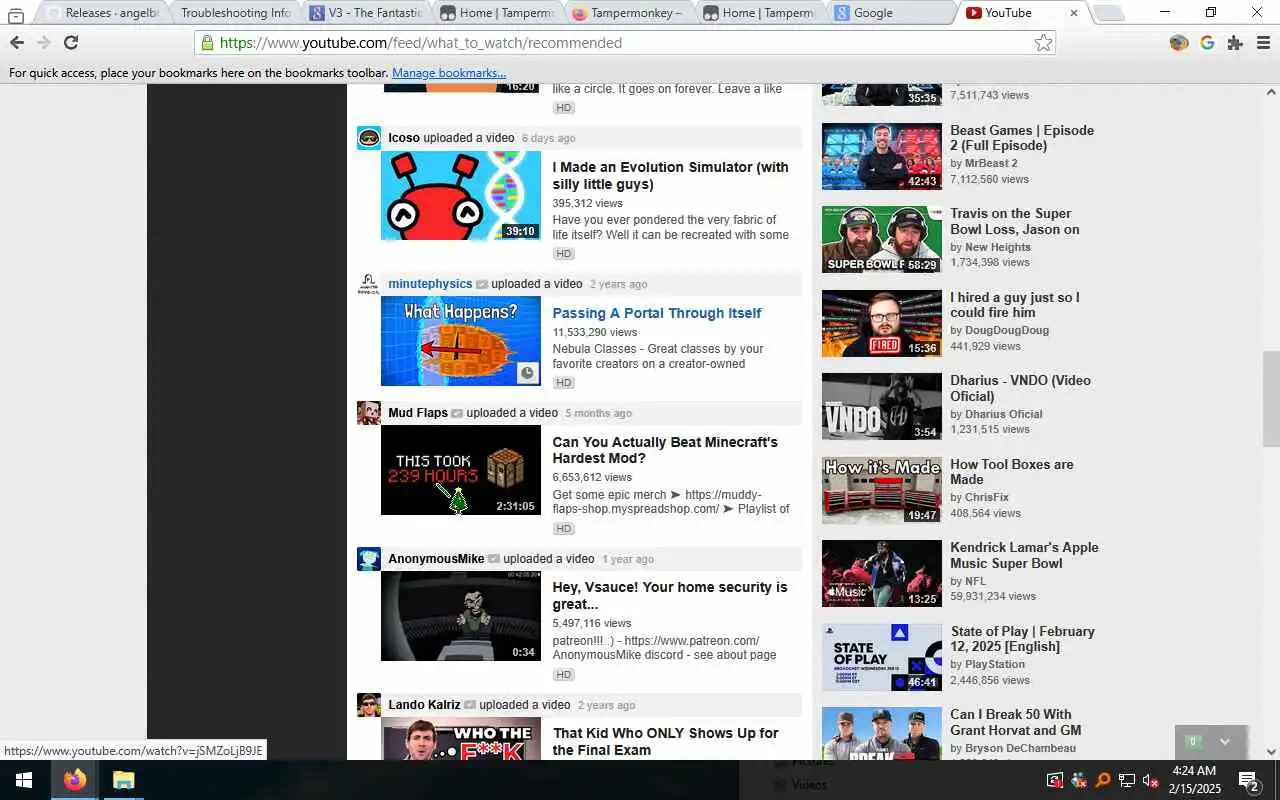The image size is (1280, 800).
Task: Open 'That Kid Who ONLY Shows Up' title
Action: click(665, 741)
